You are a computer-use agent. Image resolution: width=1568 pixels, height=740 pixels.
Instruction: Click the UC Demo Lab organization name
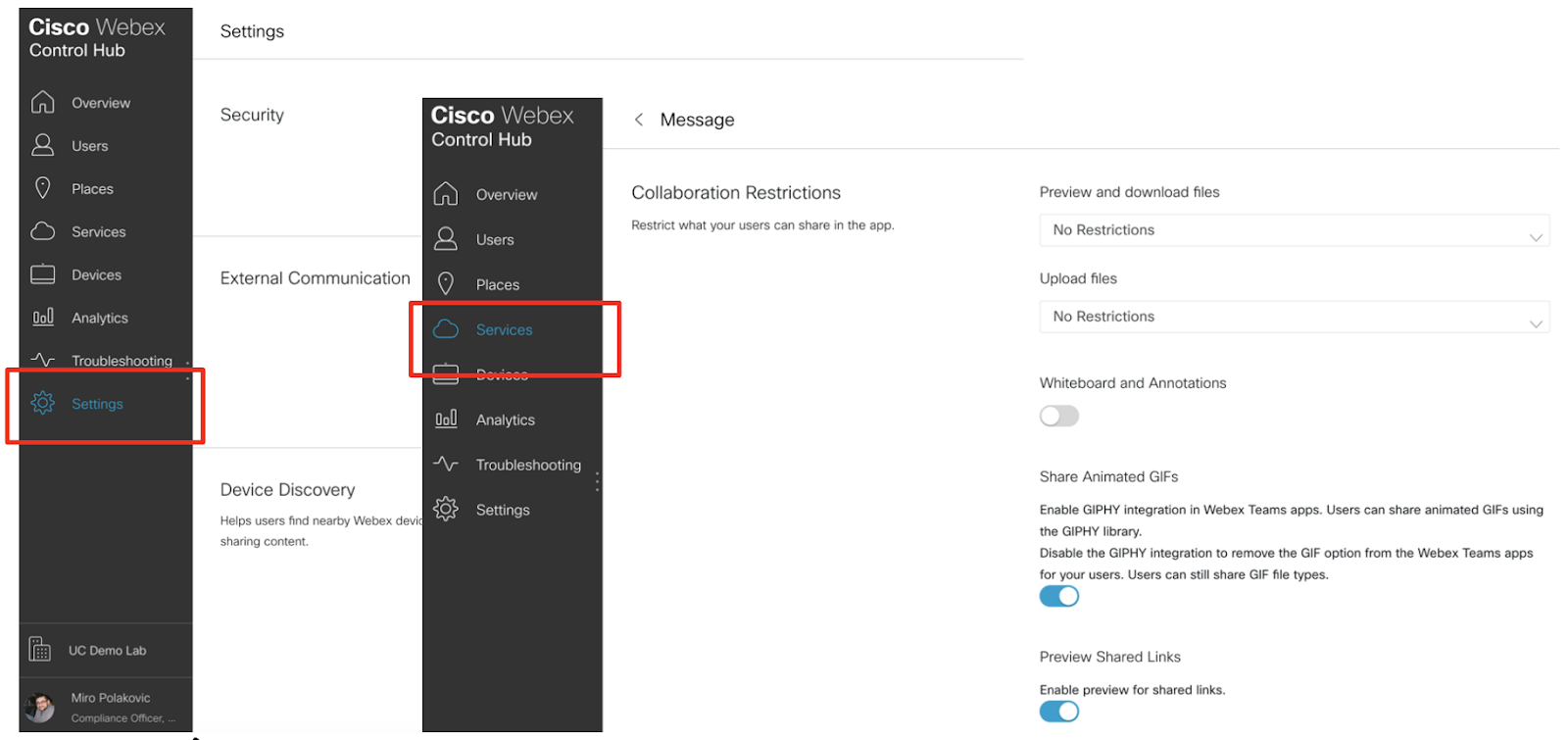pos(107,650)
